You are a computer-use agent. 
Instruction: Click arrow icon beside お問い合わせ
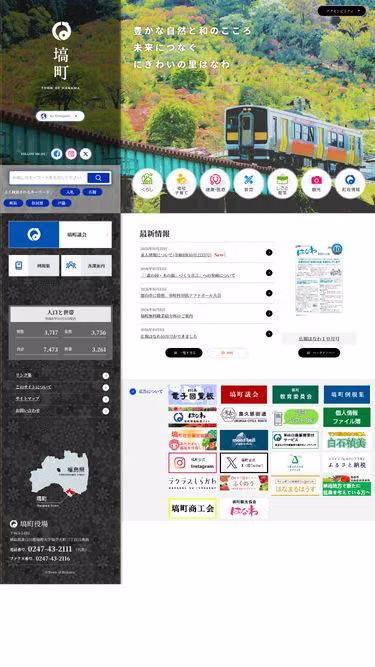click(105, 411)
